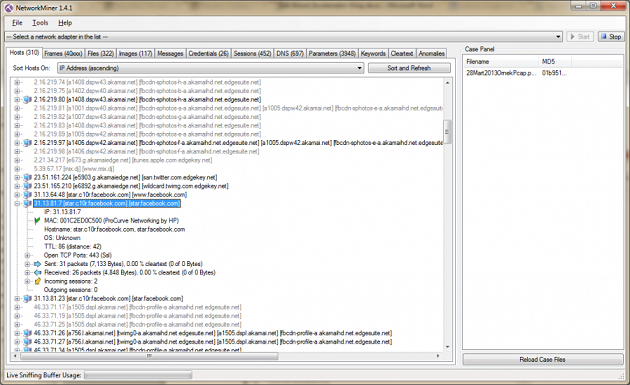This screenshot has height=385, width=630.
Task: Click the Received packets arrow icon
Action: [x=37, y=272]
